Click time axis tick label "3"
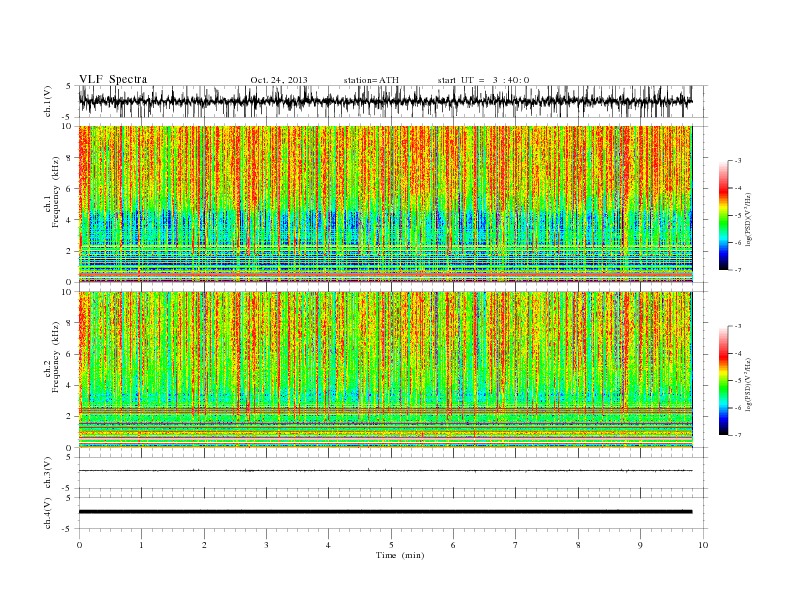The height and width of the screenshot is (612, 792). pyautogui.click(x=266, y=545)
